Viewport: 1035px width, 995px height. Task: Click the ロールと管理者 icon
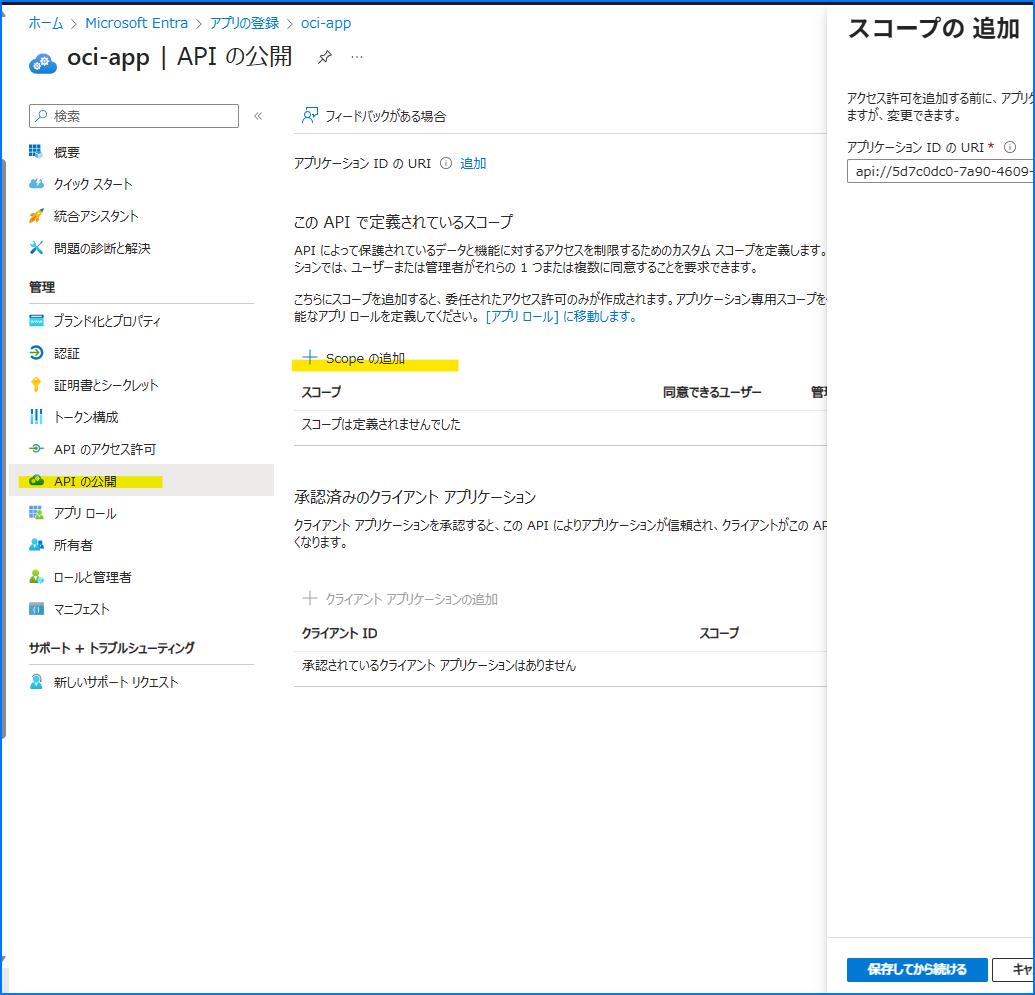36,577
